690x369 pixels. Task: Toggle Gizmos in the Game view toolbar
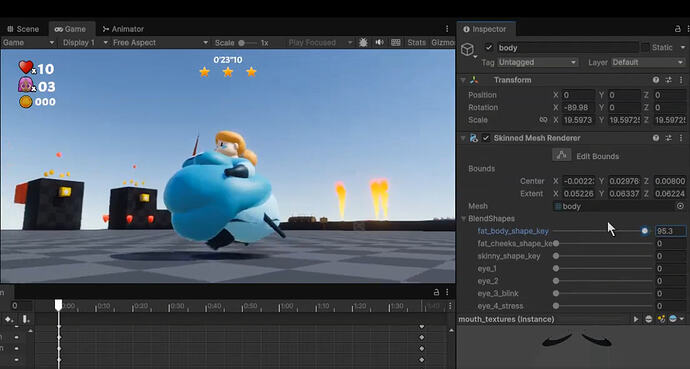coord(442,43)
